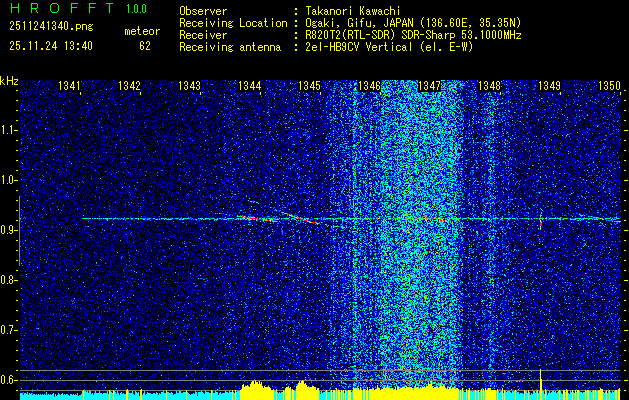629x400 pixels.
Task: Click the date stamp 25.11.24 13:40
Action: (x=51, y=46)
